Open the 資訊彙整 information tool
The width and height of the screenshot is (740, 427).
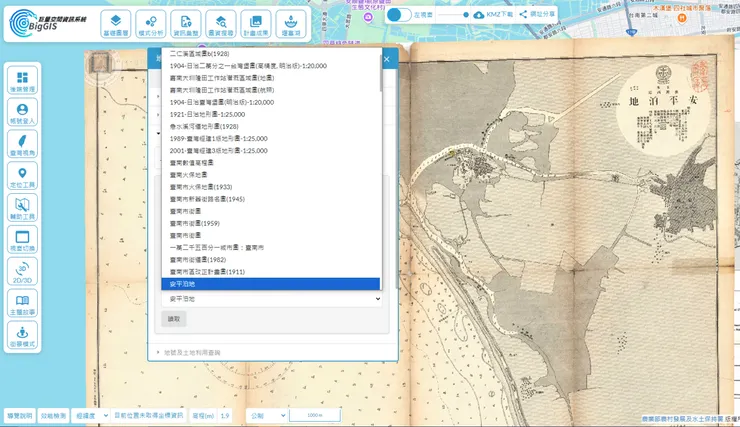(186, 24)
